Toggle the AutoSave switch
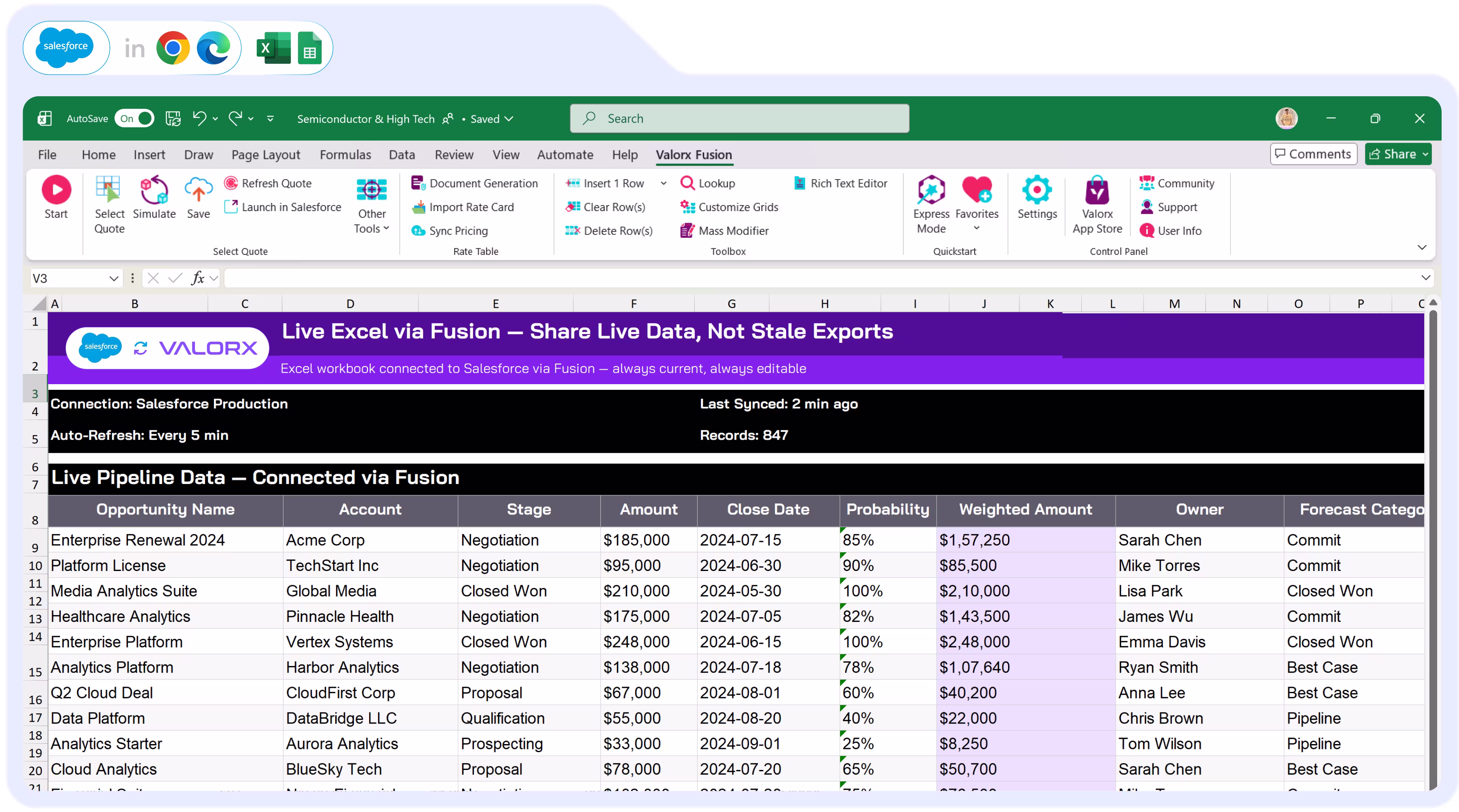Screen dimensions: 1459x812 134,118
